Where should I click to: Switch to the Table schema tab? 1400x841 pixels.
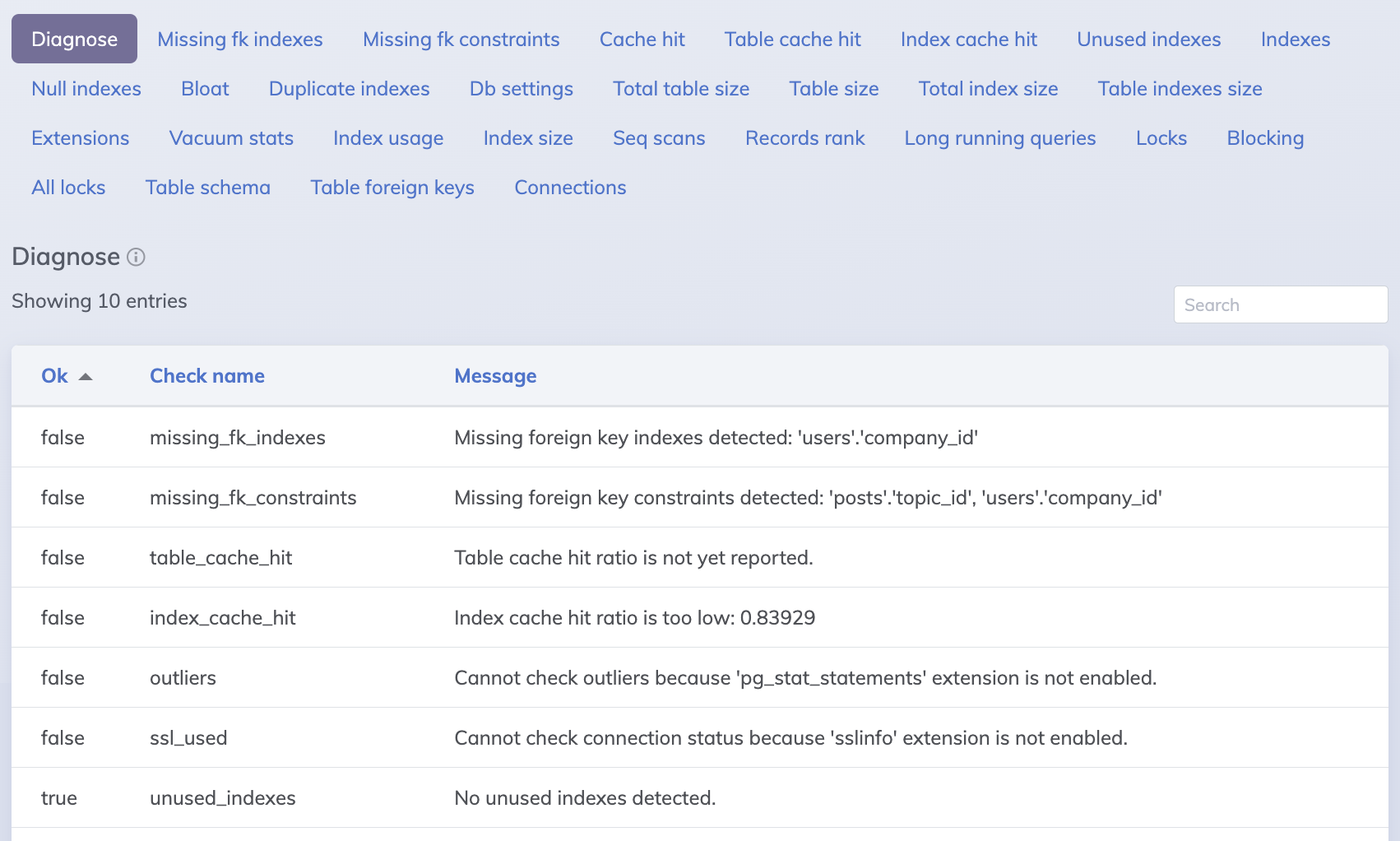pos(207,188)
